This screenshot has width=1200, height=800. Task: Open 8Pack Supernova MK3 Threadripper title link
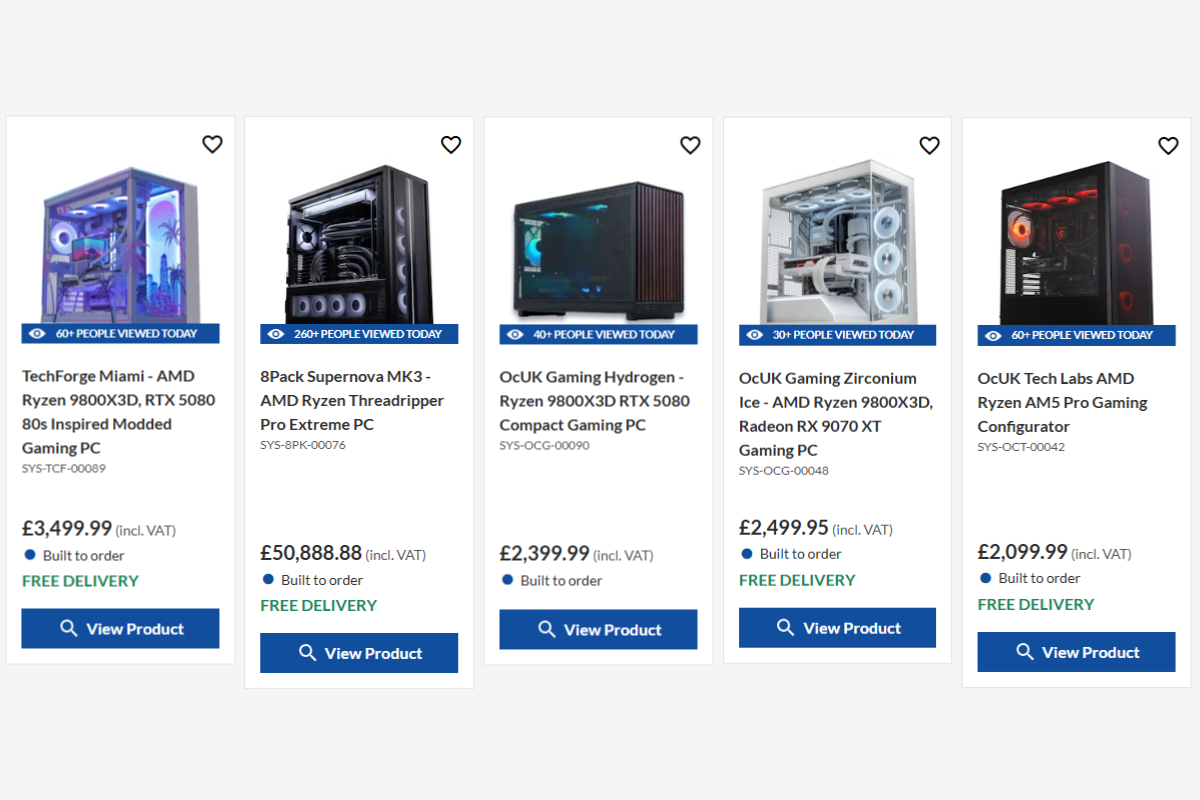point(352,400)
